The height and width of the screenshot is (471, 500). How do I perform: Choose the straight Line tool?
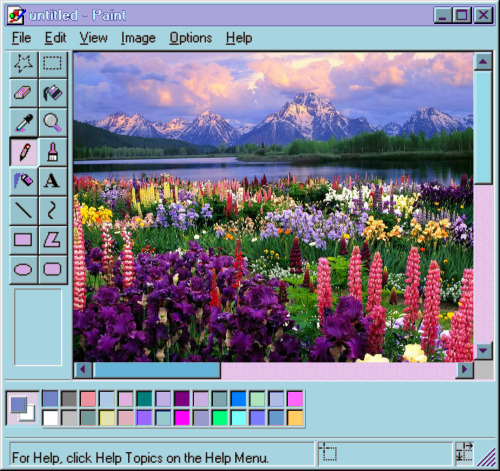click(24, 210)
